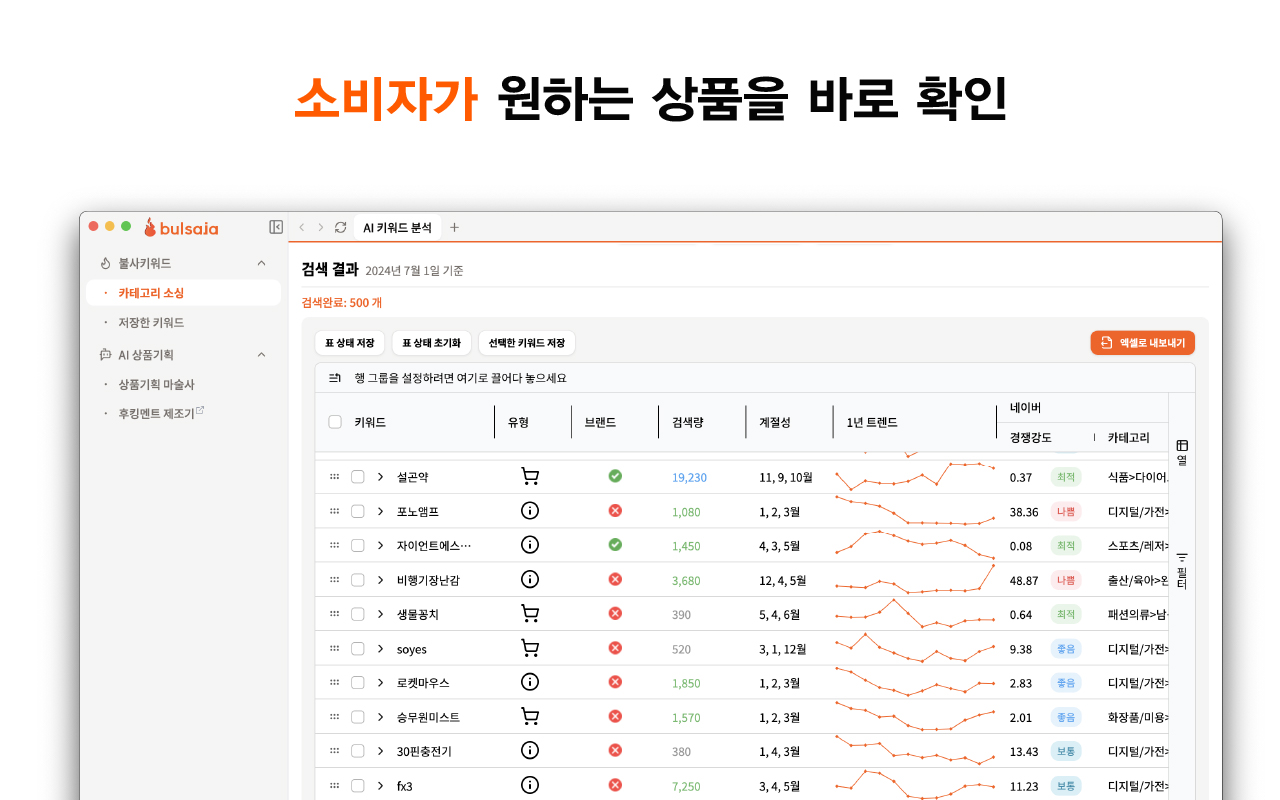This screenshot has height=800, width=1280.
Task: Click the 나쁨 badge for 포노앰프
Action: click(x=1066, y=511)
